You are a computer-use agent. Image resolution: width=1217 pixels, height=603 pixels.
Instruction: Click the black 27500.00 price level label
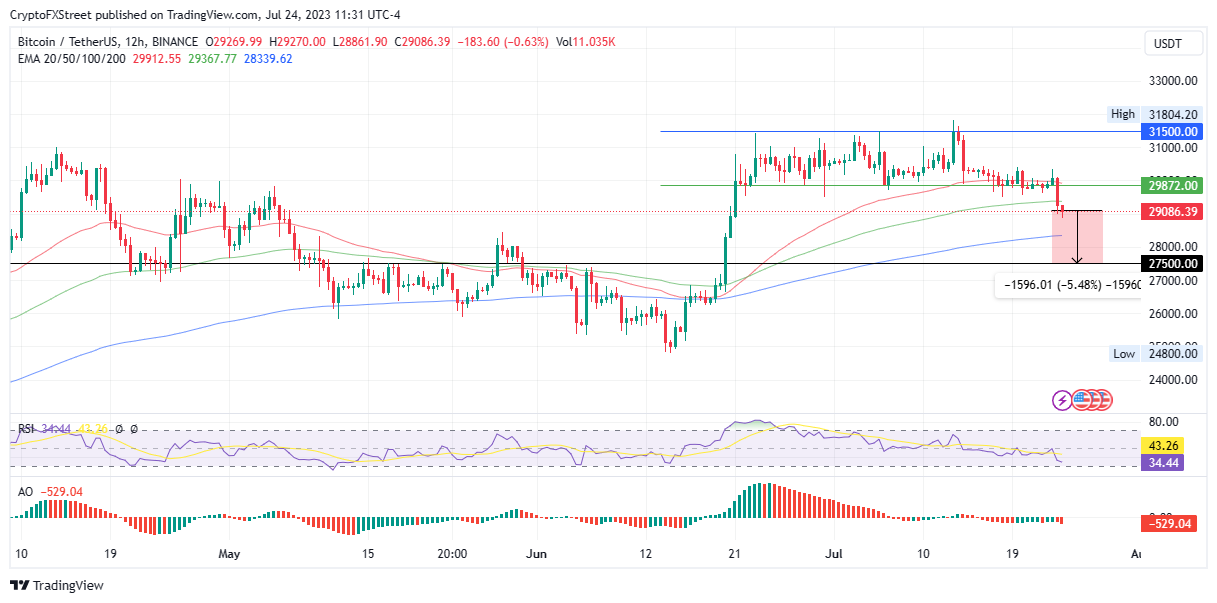click(1172, 263)
